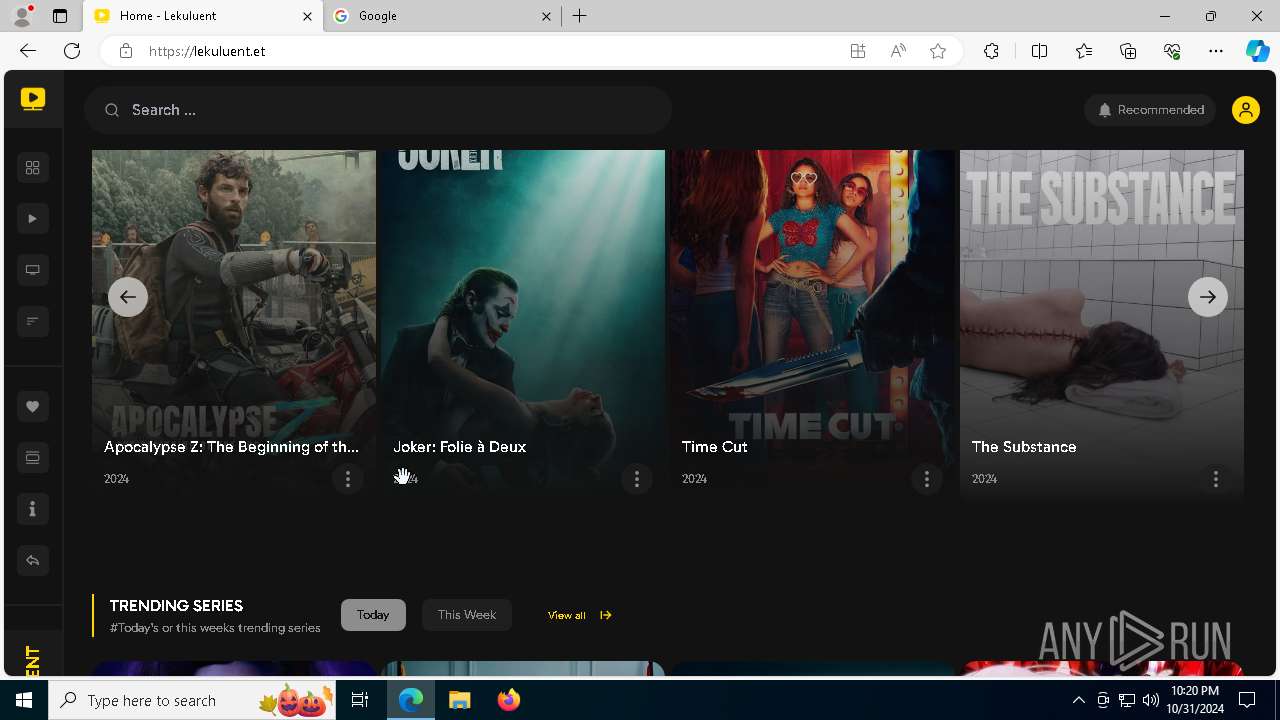Follow the View all link
Screen dimensions: 1280x720
(580, 615)
